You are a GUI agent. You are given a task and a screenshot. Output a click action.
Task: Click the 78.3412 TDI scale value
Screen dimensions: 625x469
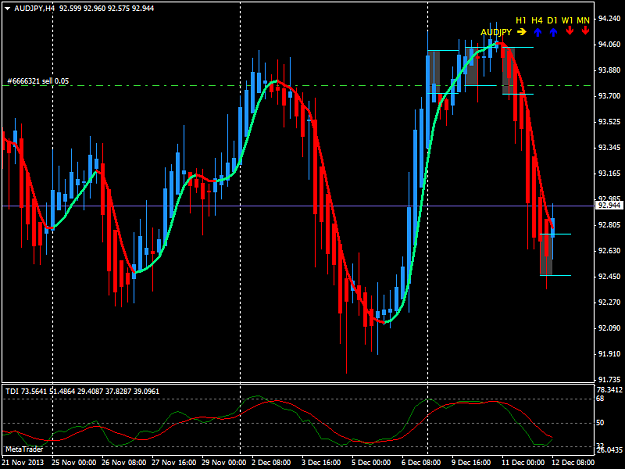[x=609, y=389]
